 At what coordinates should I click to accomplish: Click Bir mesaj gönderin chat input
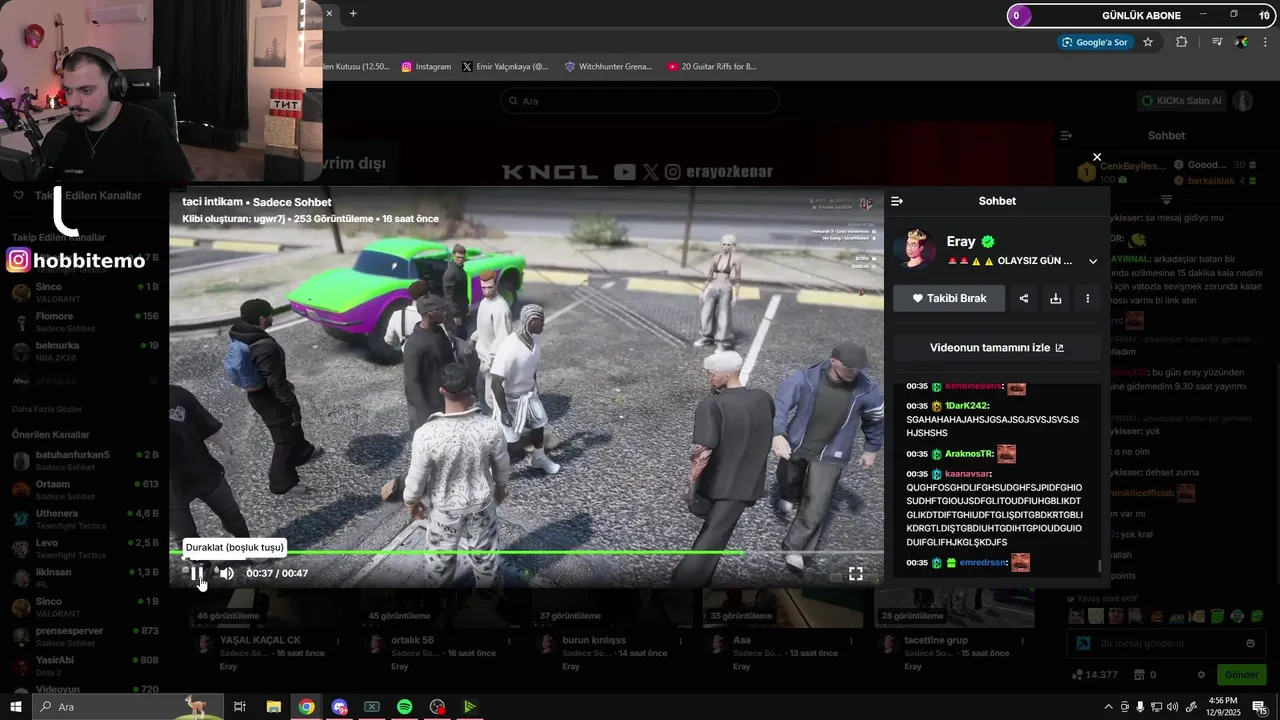coord(1165,643)
